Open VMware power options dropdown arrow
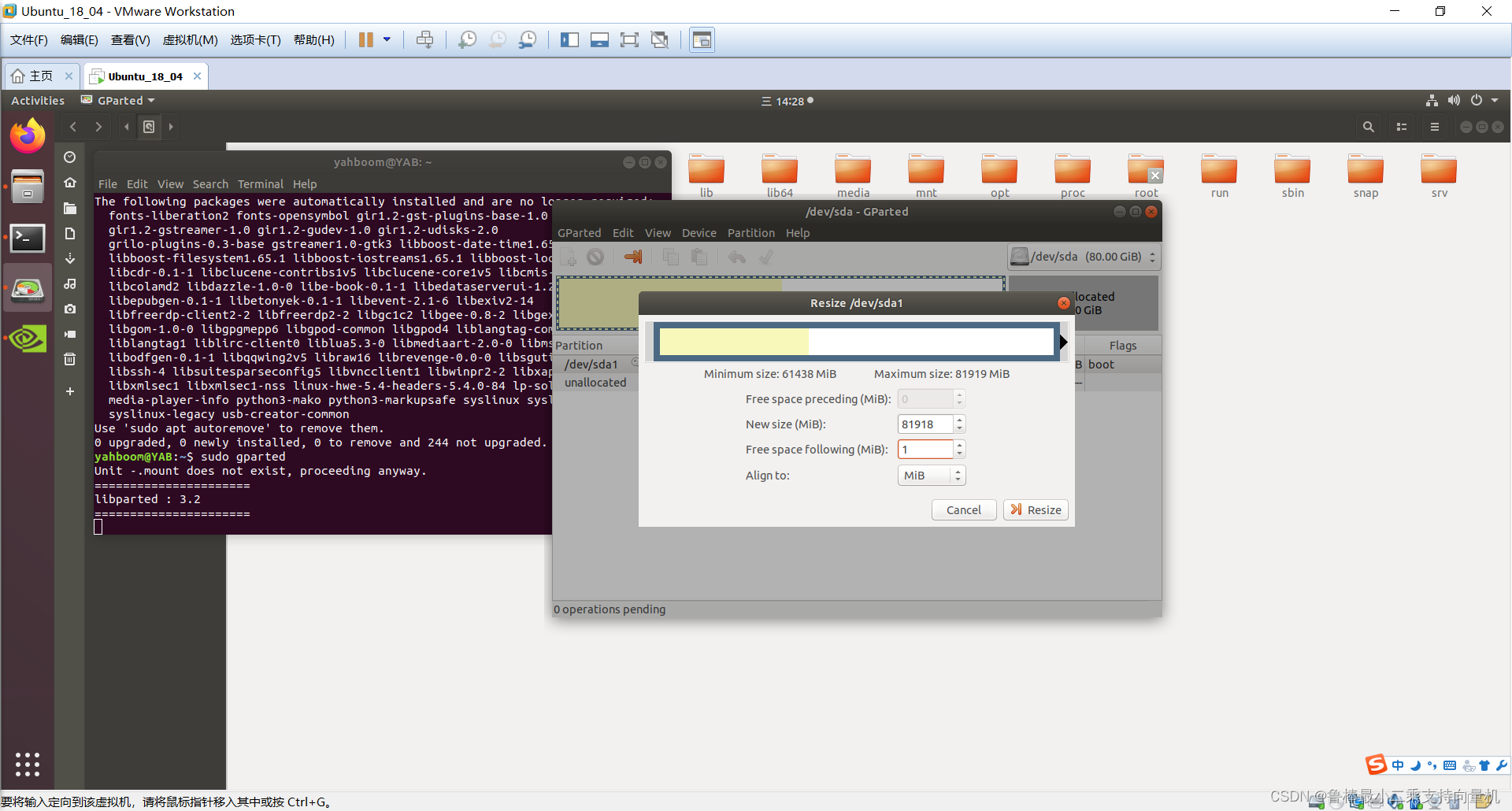Image resolution: width=1512 pixels, height=811 pixels. tap(387, 40)
